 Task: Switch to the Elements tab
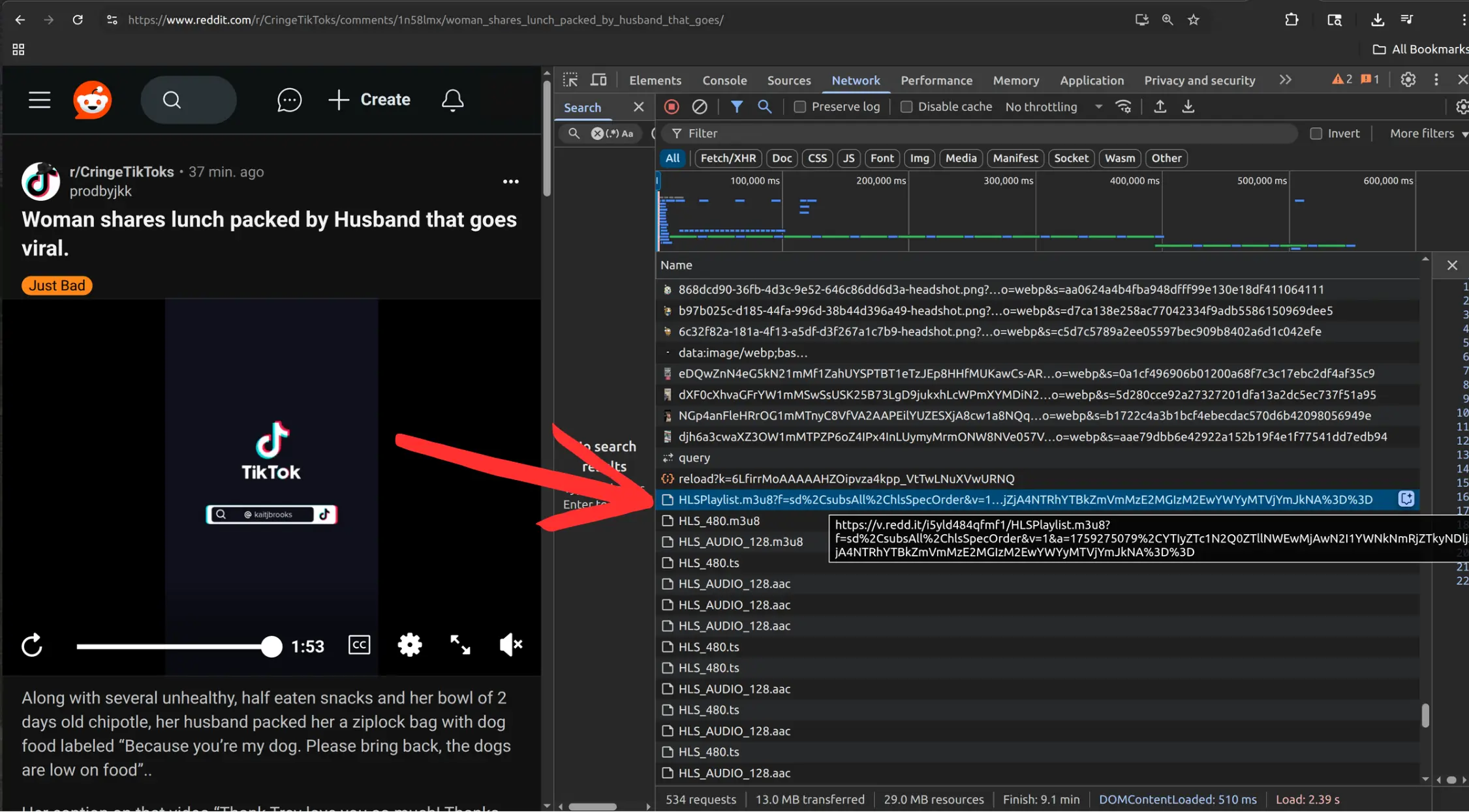[x=655, y=80]
